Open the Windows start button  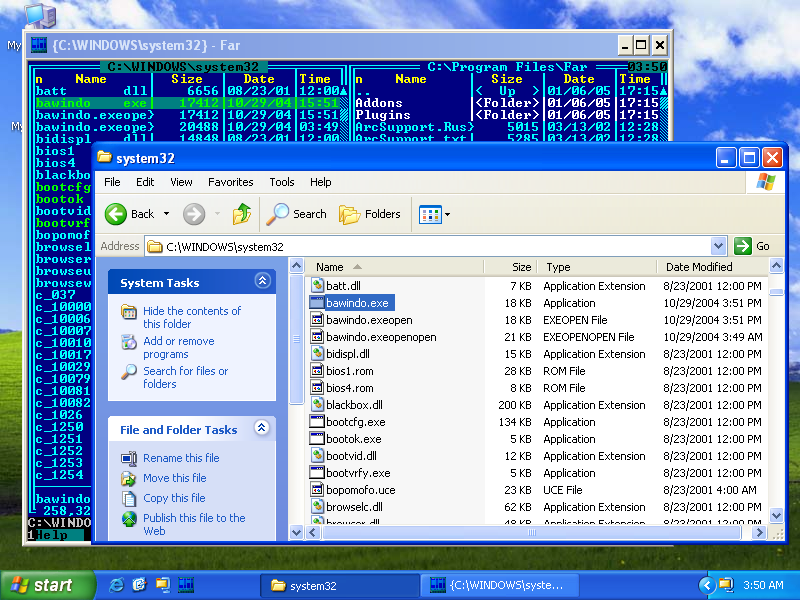click(x=47, y=585)
